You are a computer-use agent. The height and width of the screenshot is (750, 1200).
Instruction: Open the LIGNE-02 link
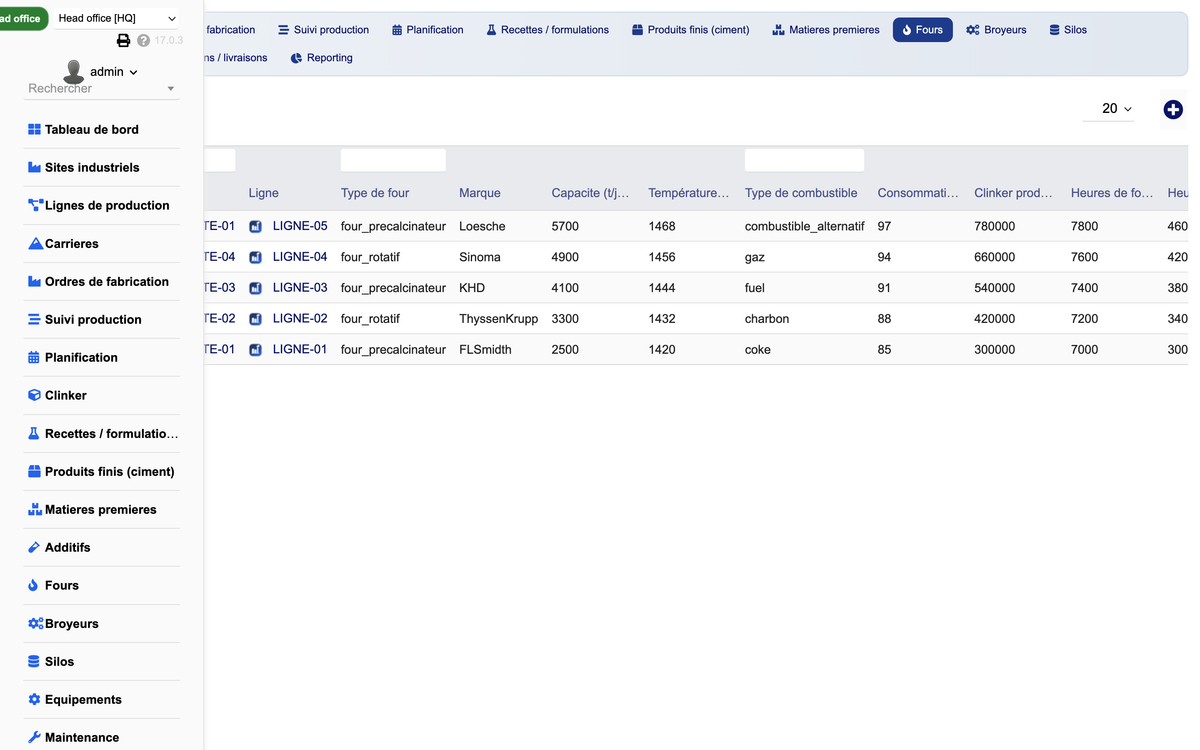pyautogui.click(x=300, y=319)
